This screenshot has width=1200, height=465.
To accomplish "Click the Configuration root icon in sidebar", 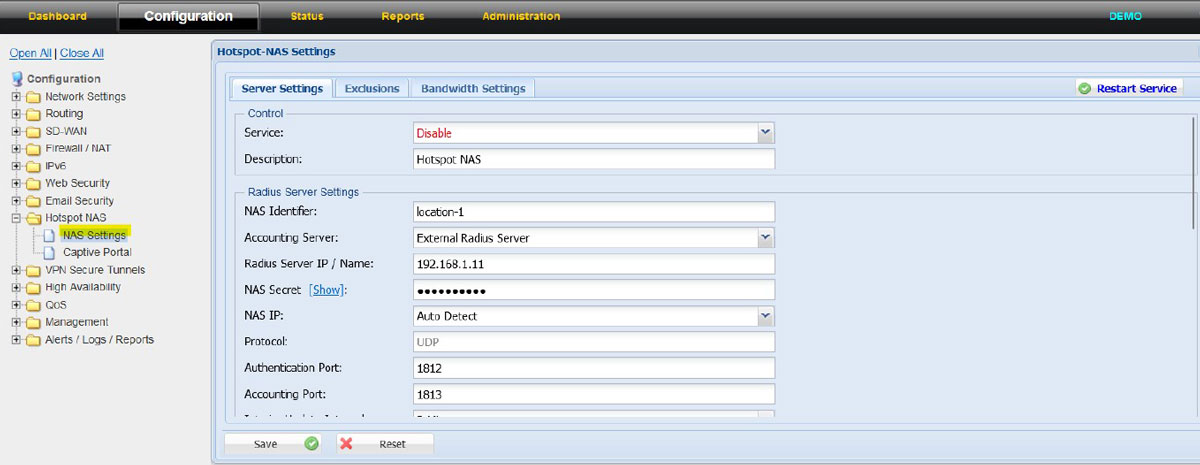I will [x=17, y=79].
